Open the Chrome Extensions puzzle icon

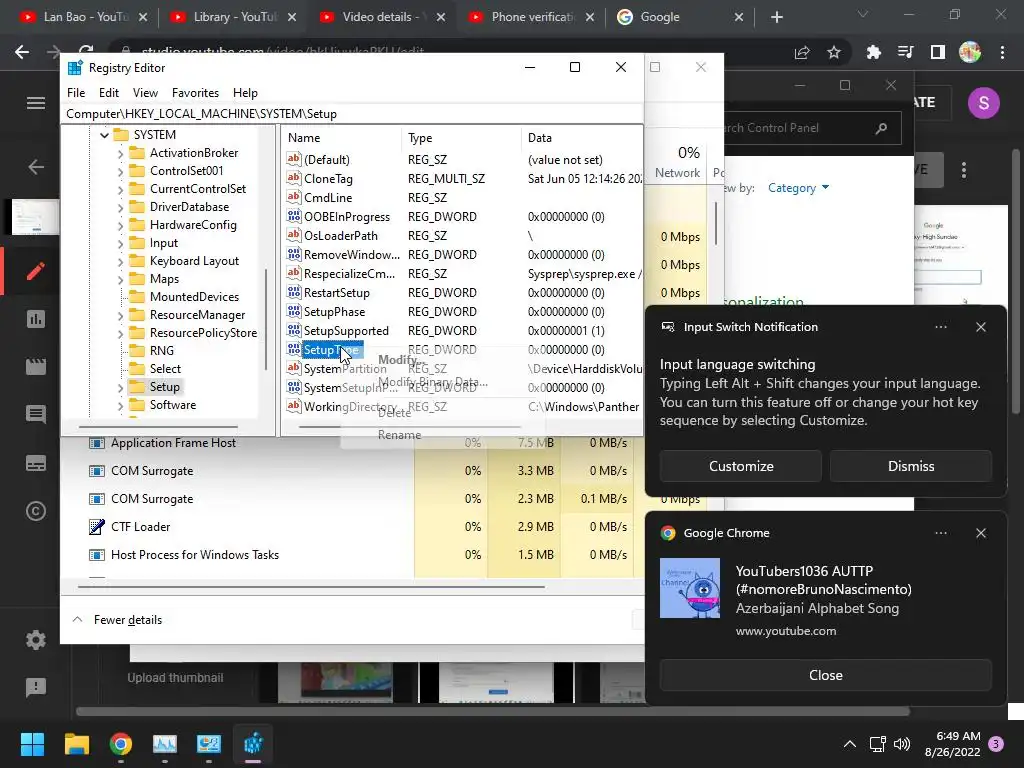pyautogui.click(x=873, y=52)
